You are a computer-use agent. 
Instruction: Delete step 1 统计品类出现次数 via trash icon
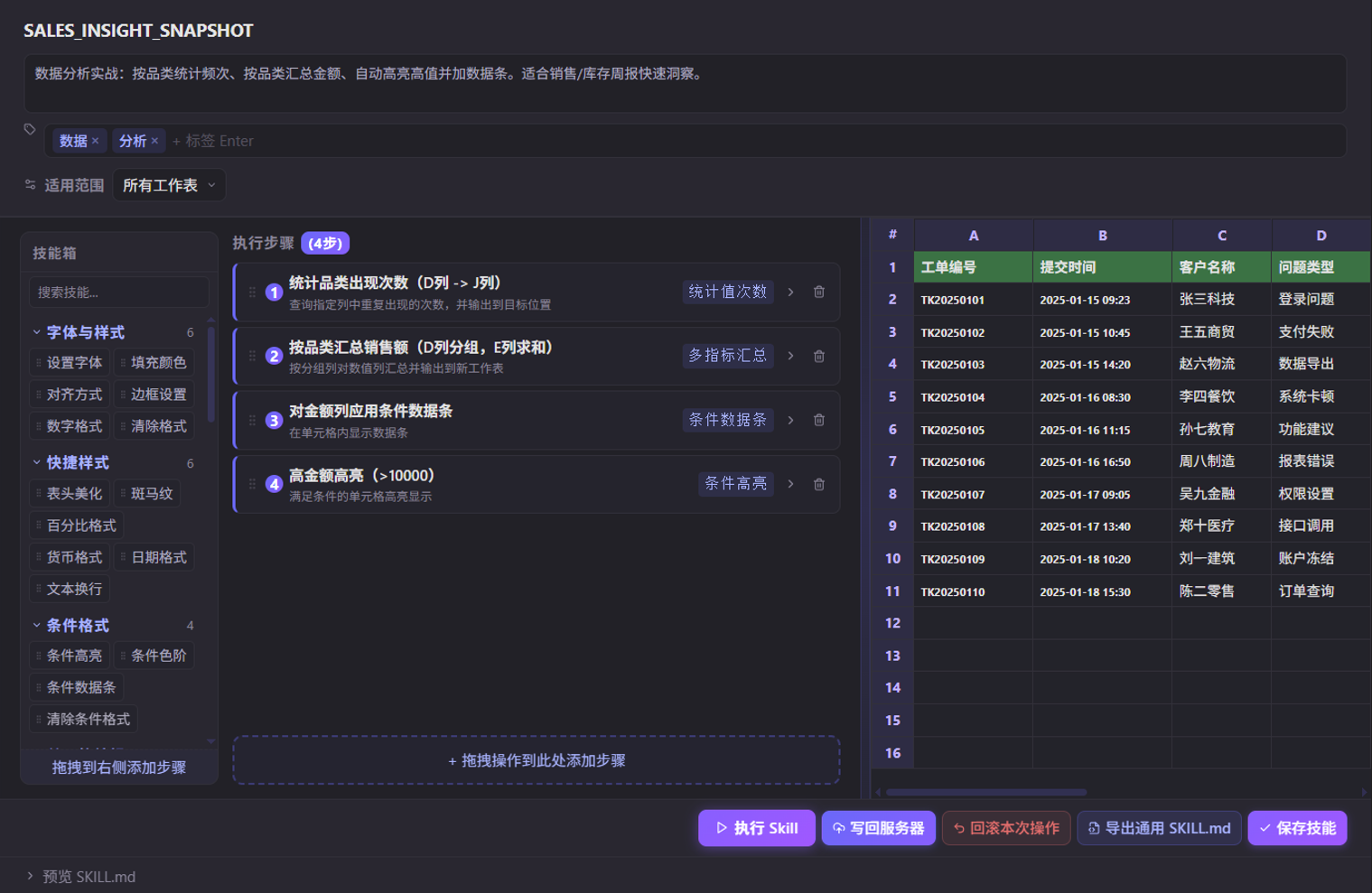click(x=819, y=292)
